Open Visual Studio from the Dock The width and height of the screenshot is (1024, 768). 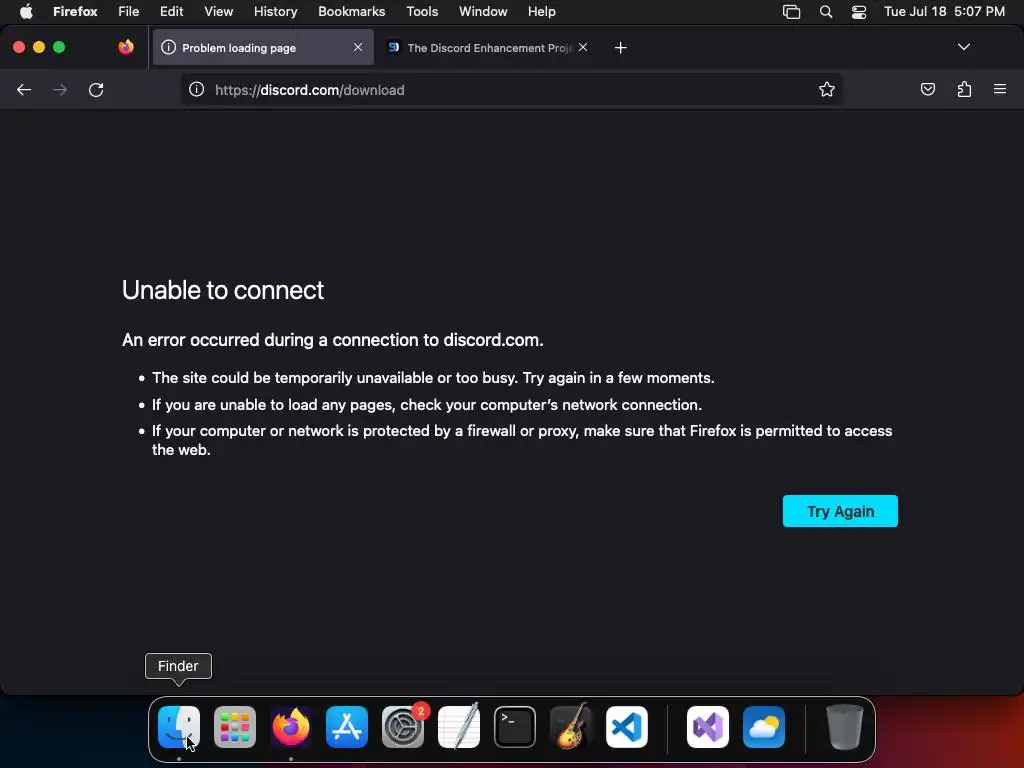tap(708, 726)
